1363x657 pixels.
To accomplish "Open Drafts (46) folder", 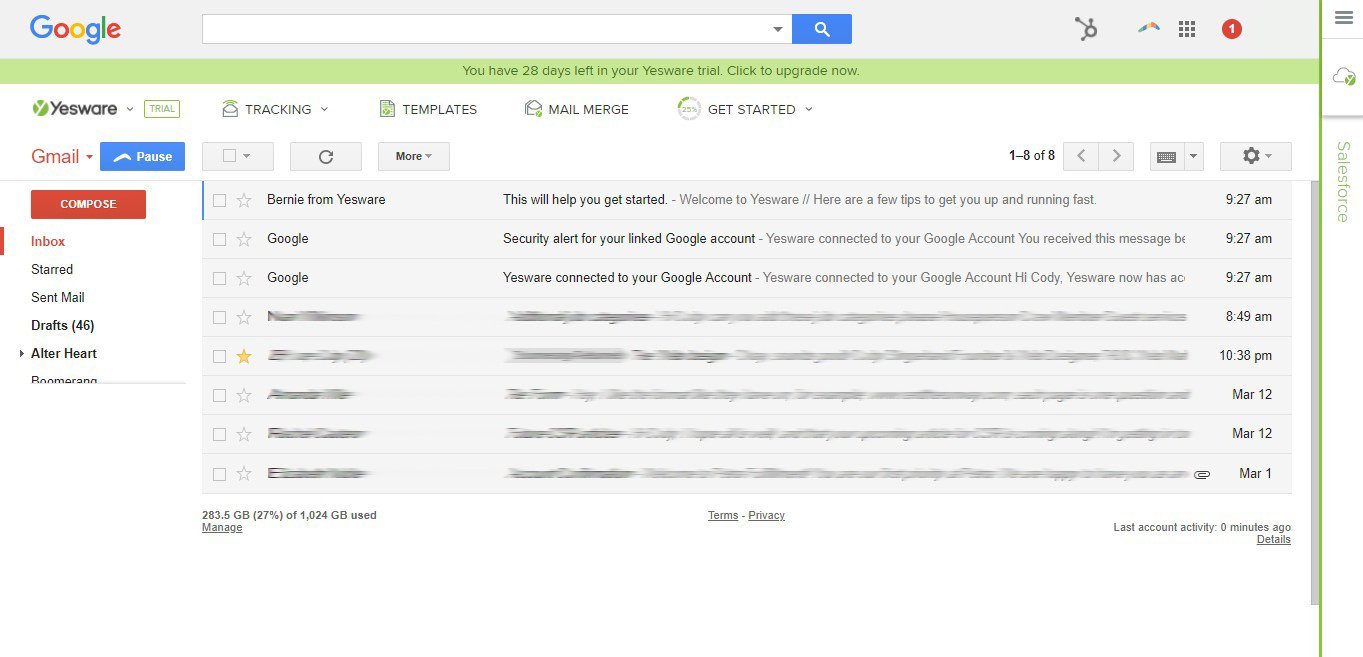I will [62, 326].
